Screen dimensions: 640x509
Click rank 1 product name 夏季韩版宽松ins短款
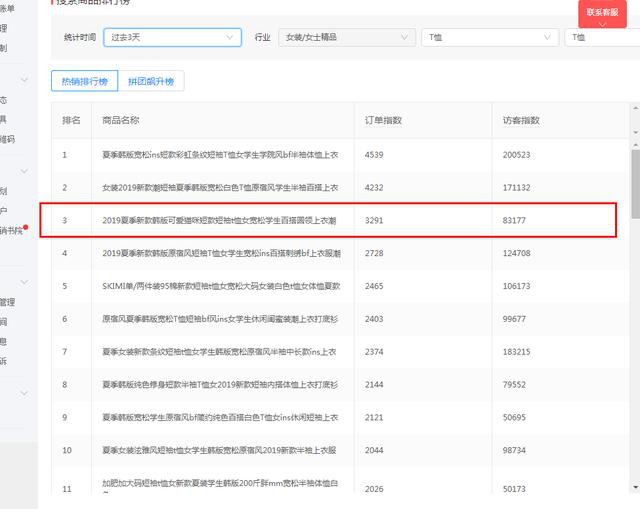220,155
